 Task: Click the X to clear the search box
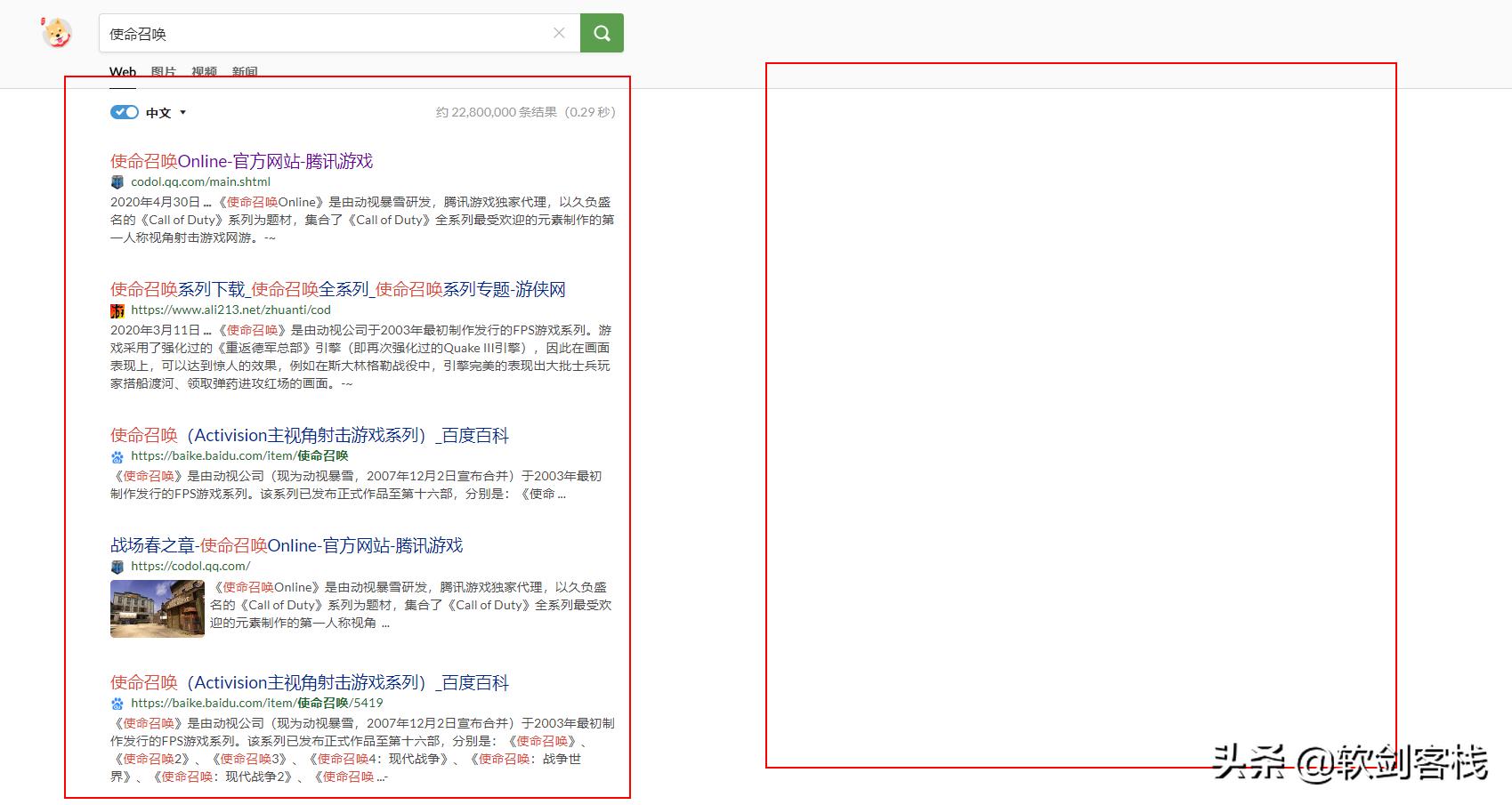coord(559,33)
